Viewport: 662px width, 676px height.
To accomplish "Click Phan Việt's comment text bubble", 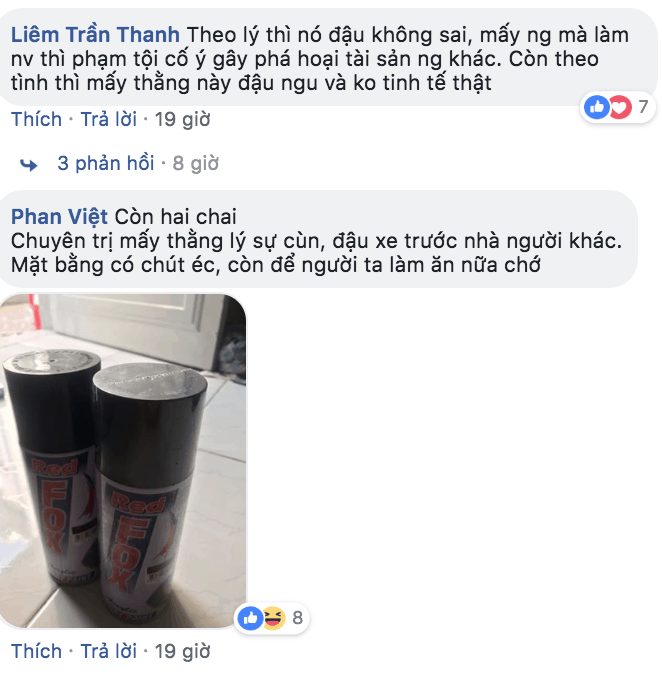I will tap(318, 239).
